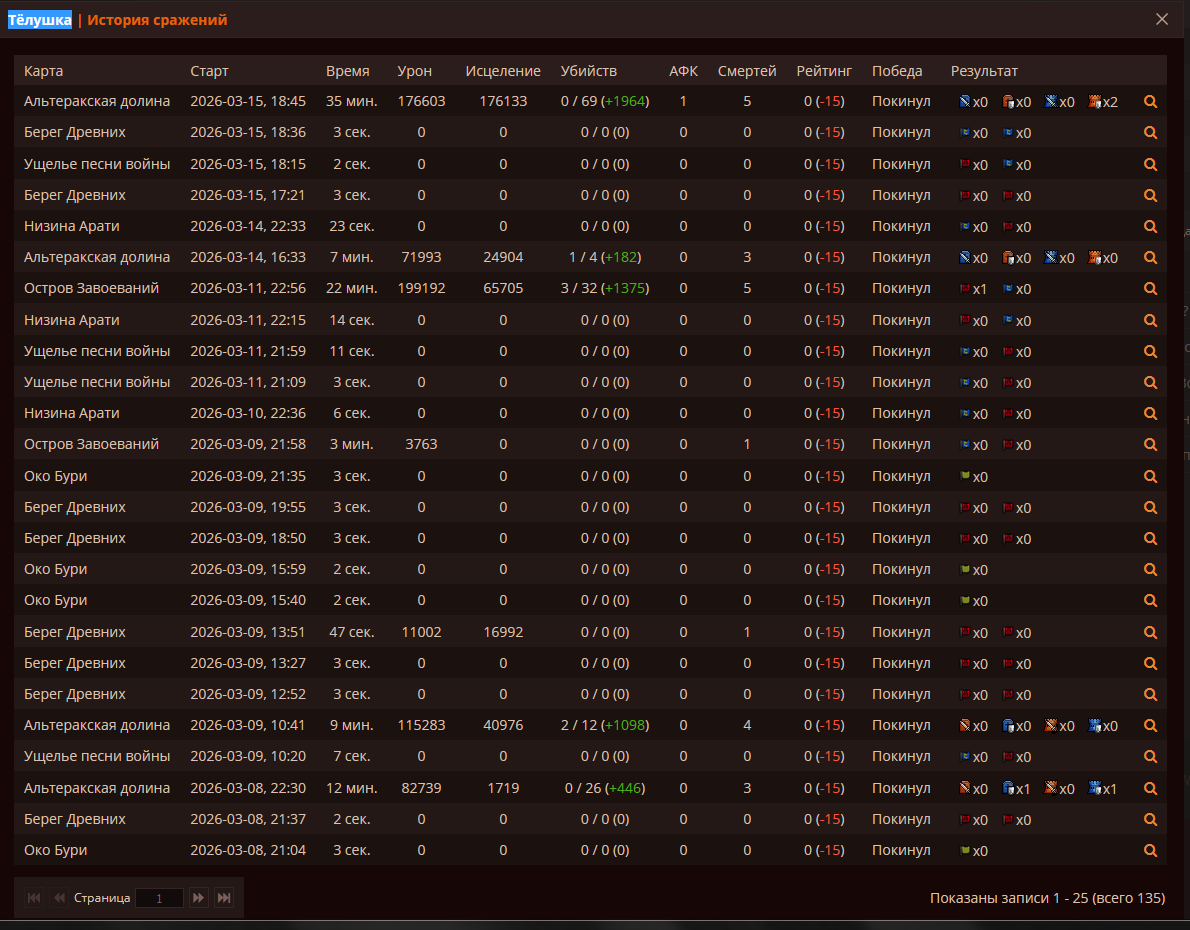Image resolution: width=1190 pixels, height=930 pixels.
Task: Open details for Alterac Valley battle 2026-03-15, 18:45
Action: click(1150, 101)
